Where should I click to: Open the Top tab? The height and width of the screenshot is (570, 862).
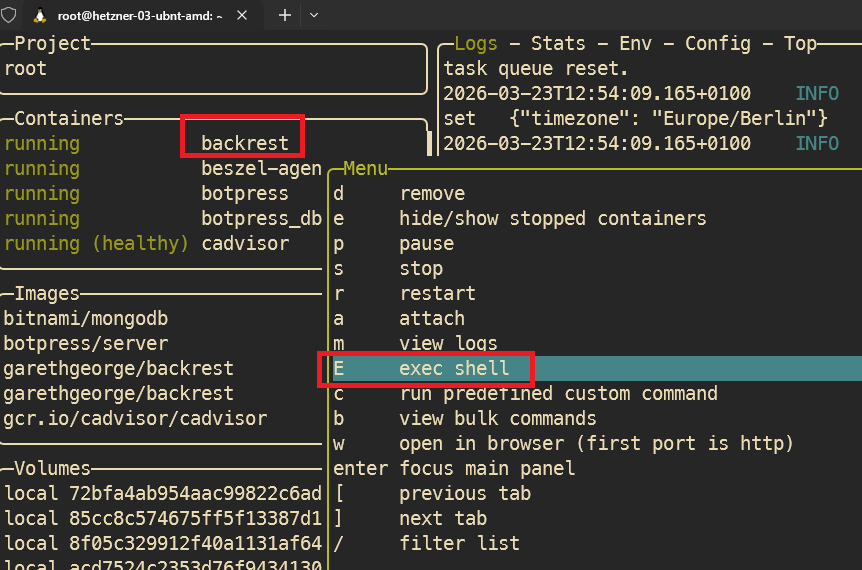click(x=799, y=43)
